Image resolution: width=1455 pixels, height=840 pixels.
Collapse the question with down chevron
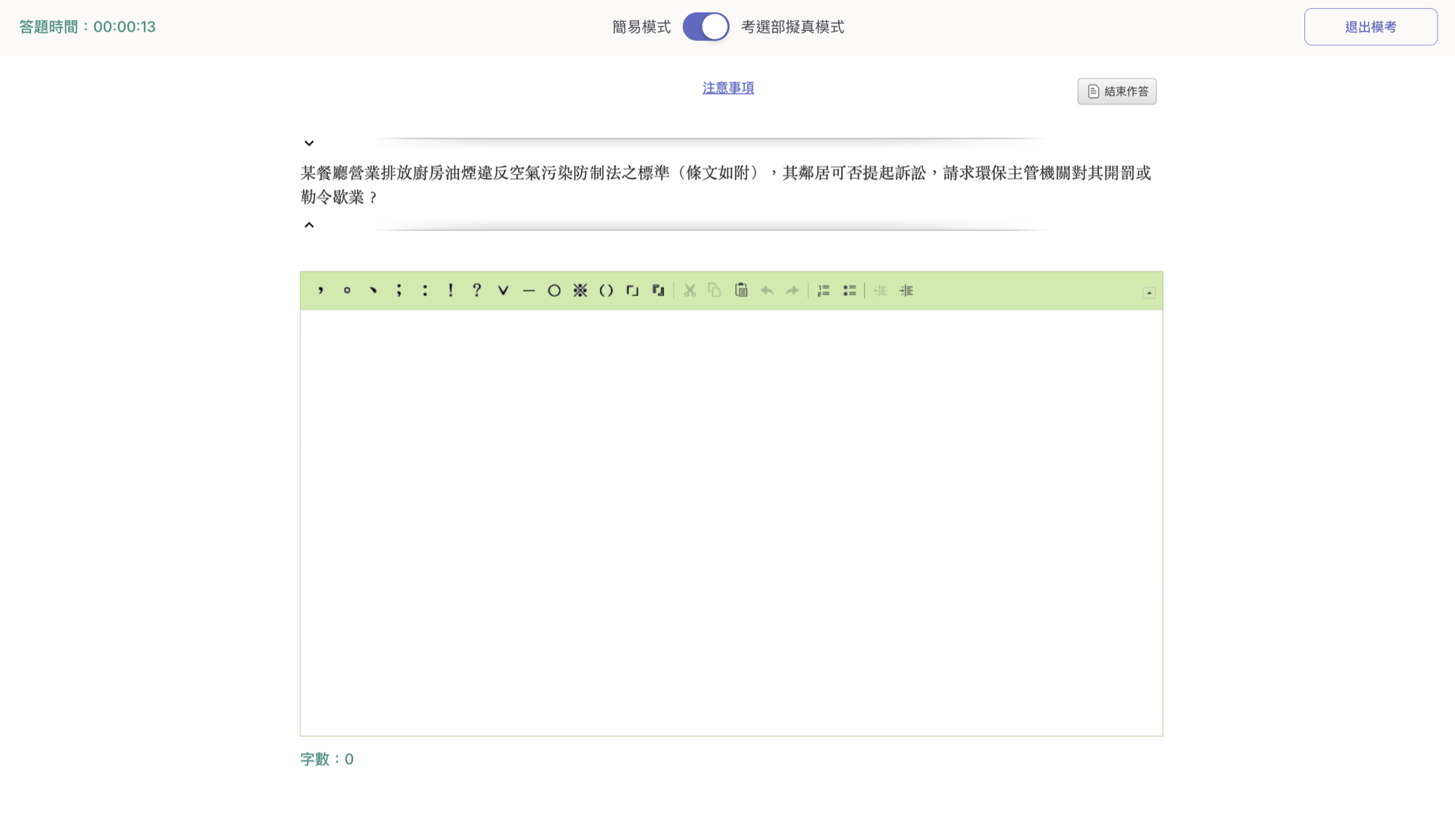coord(309,143)
